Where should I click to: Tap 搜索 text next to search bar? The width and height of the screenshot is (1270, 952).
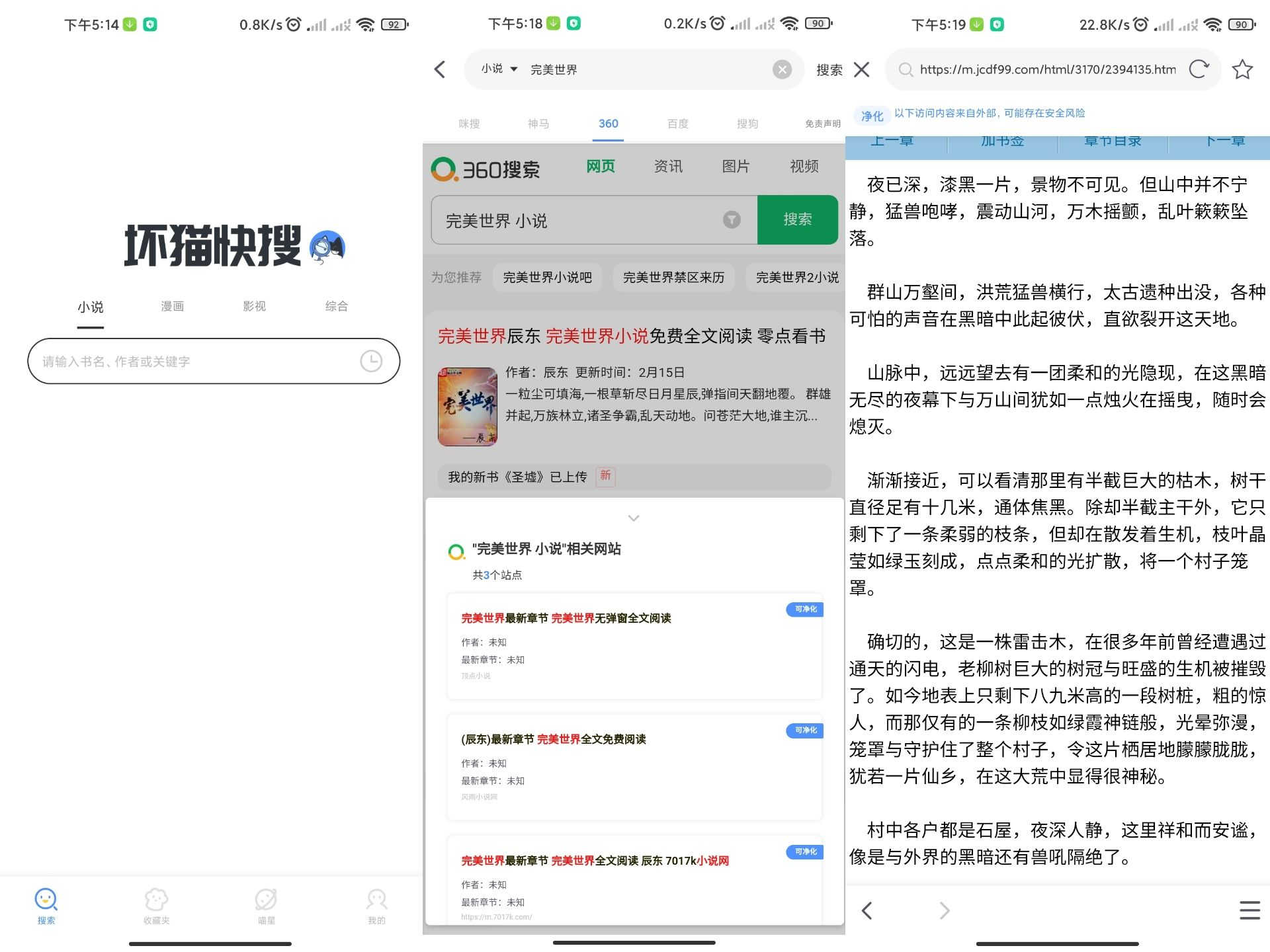point(829,69)
